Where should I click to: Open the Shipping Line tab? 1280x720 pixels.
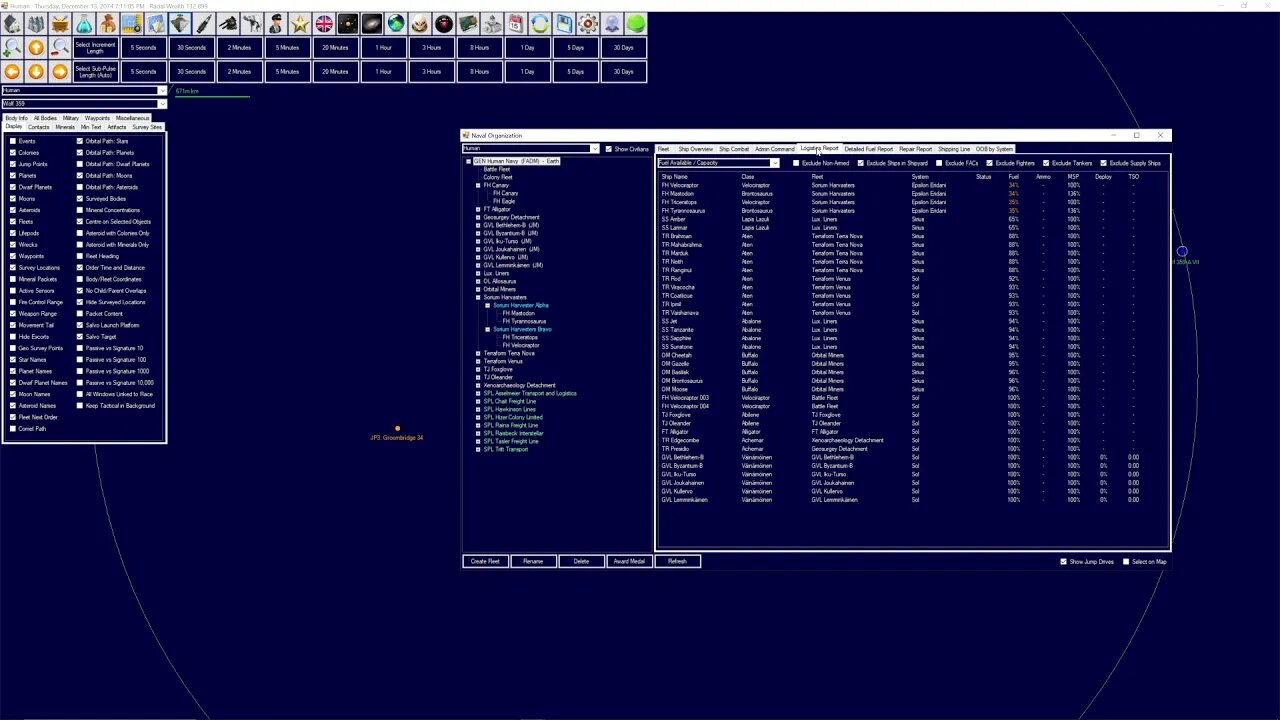[x=953, y=149]
